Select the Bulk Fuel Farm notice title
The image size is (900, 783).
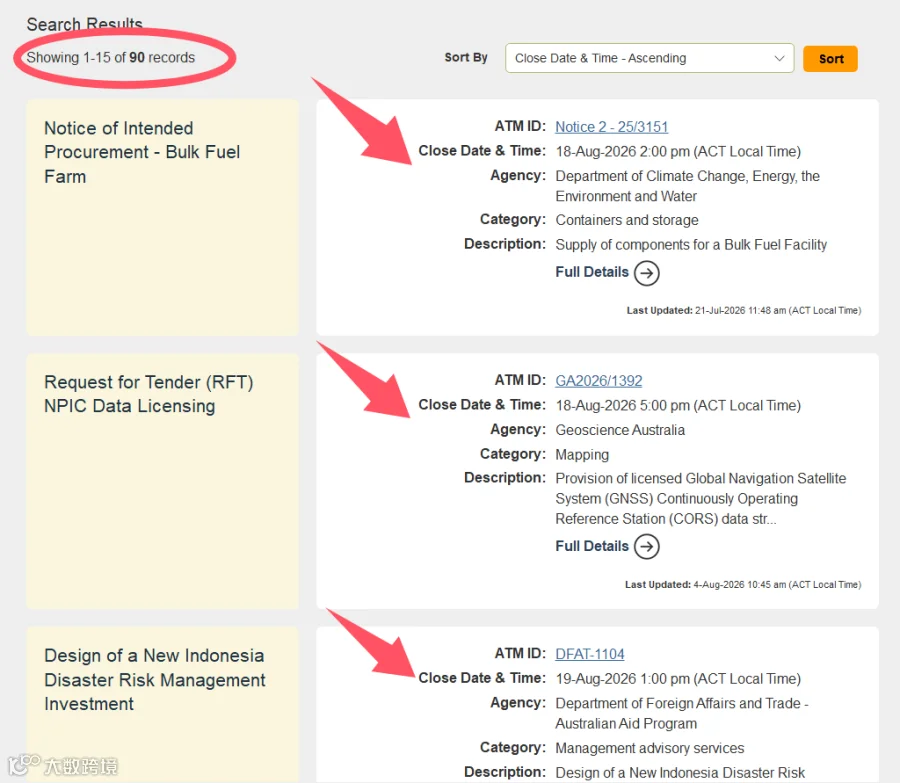coord(142,152)
